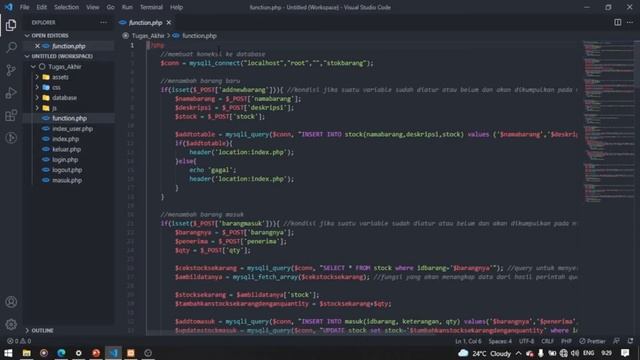Image resolution: width=640 pixels, height=360 pixels.
Task: Open the Explorer view in activity bar
Action: (x=11, y=25)
